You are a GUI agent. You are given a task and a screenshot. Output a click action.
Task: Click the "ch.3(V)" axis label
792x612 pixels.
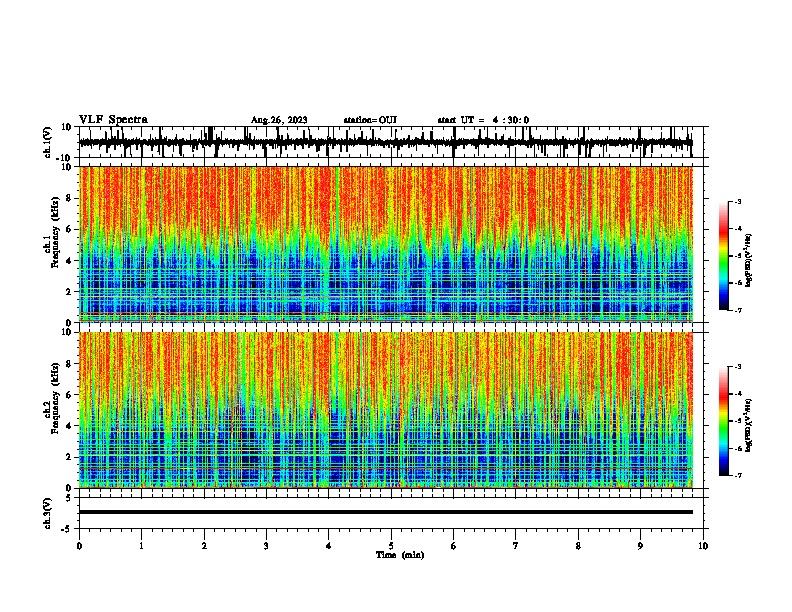(48, 513)
